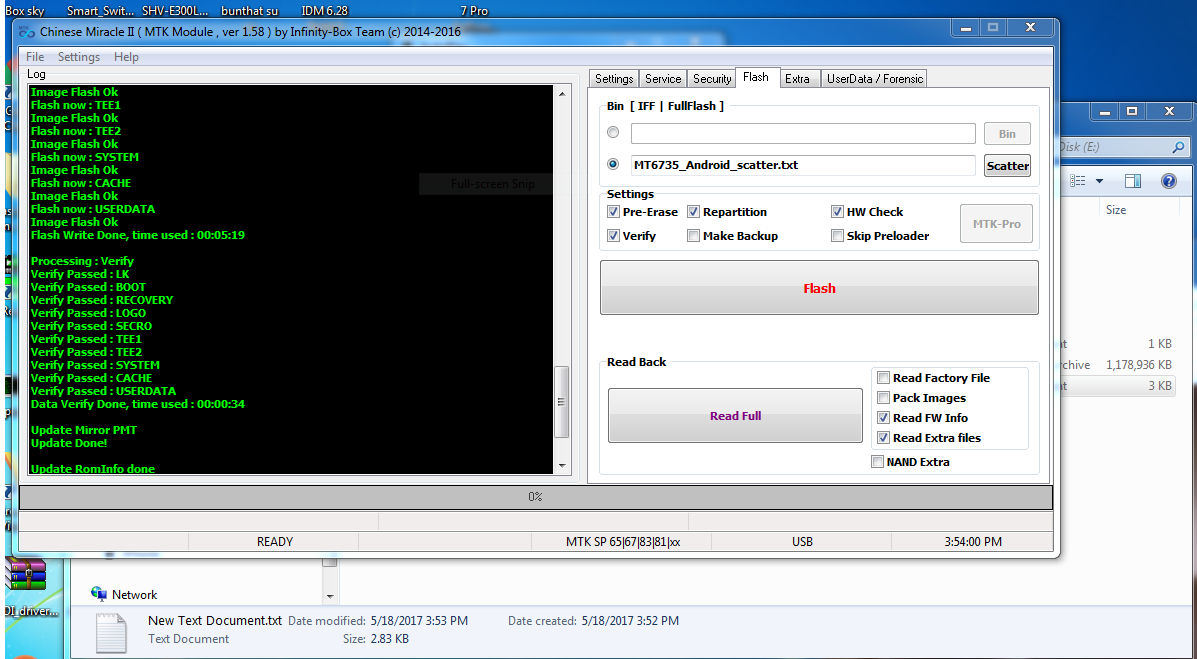Viewport: 1197px width, 659px height.
Task: Enable the Skip Preloader checkbox
Action: click(837, 236)
